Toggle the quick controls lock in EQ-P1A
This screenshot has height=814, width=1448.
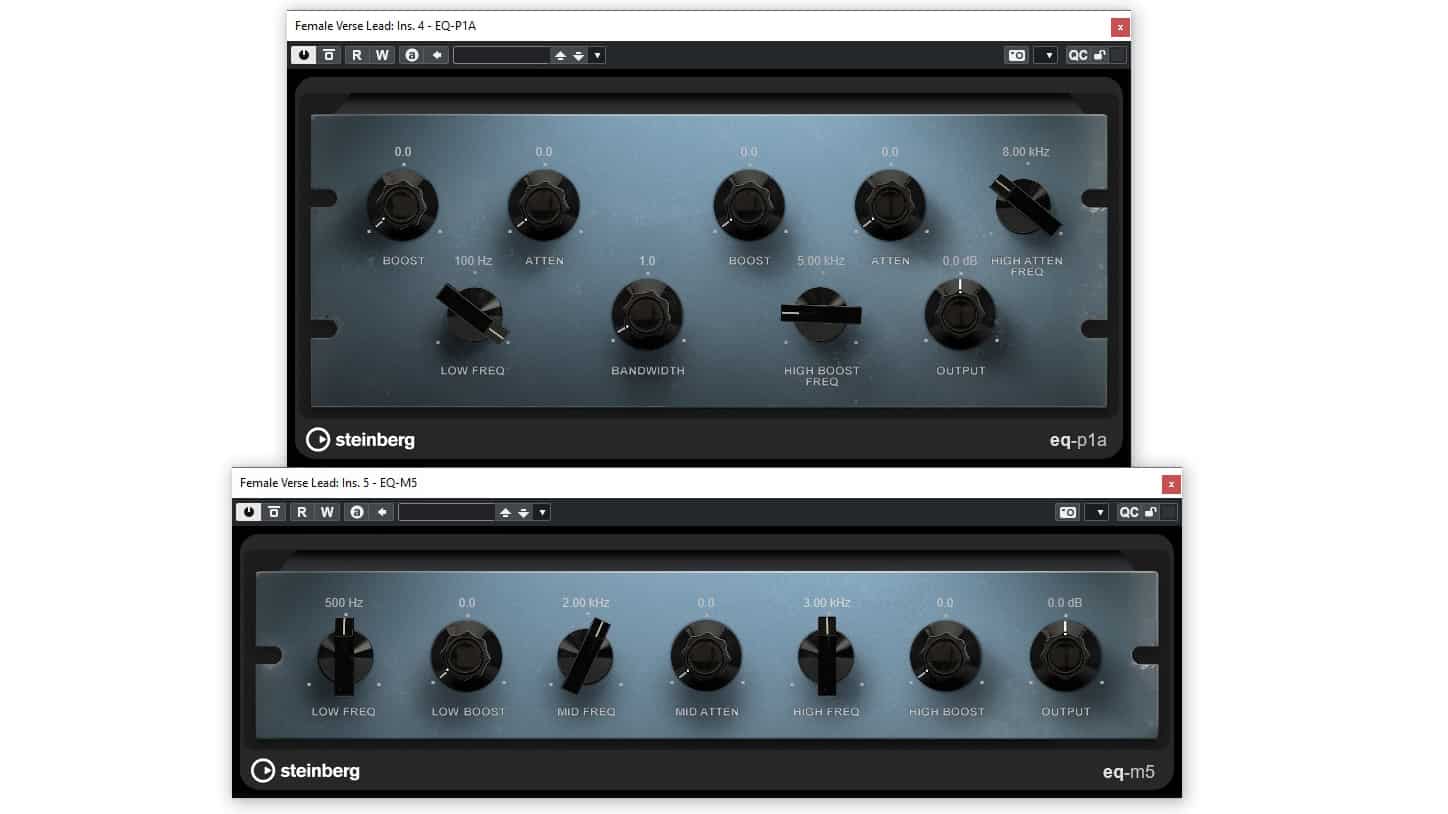click(1100, 55)
